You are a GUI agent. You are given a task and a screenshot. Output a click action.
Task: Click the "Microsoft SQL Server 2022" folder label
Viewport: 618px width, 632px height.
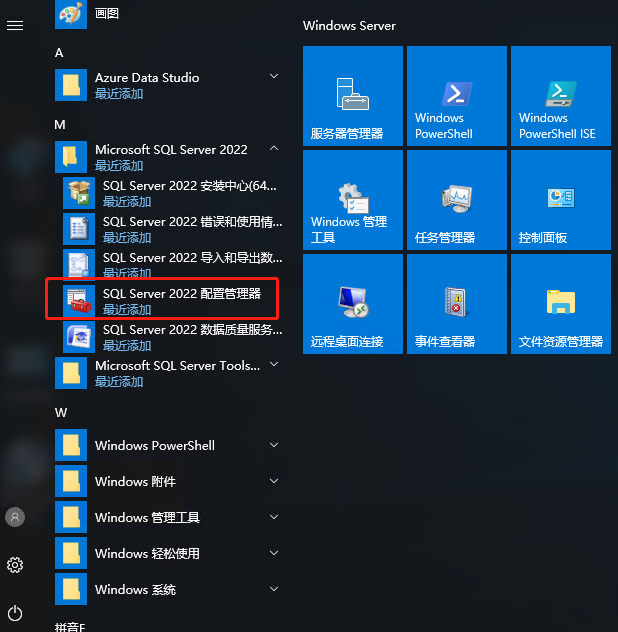171,150
